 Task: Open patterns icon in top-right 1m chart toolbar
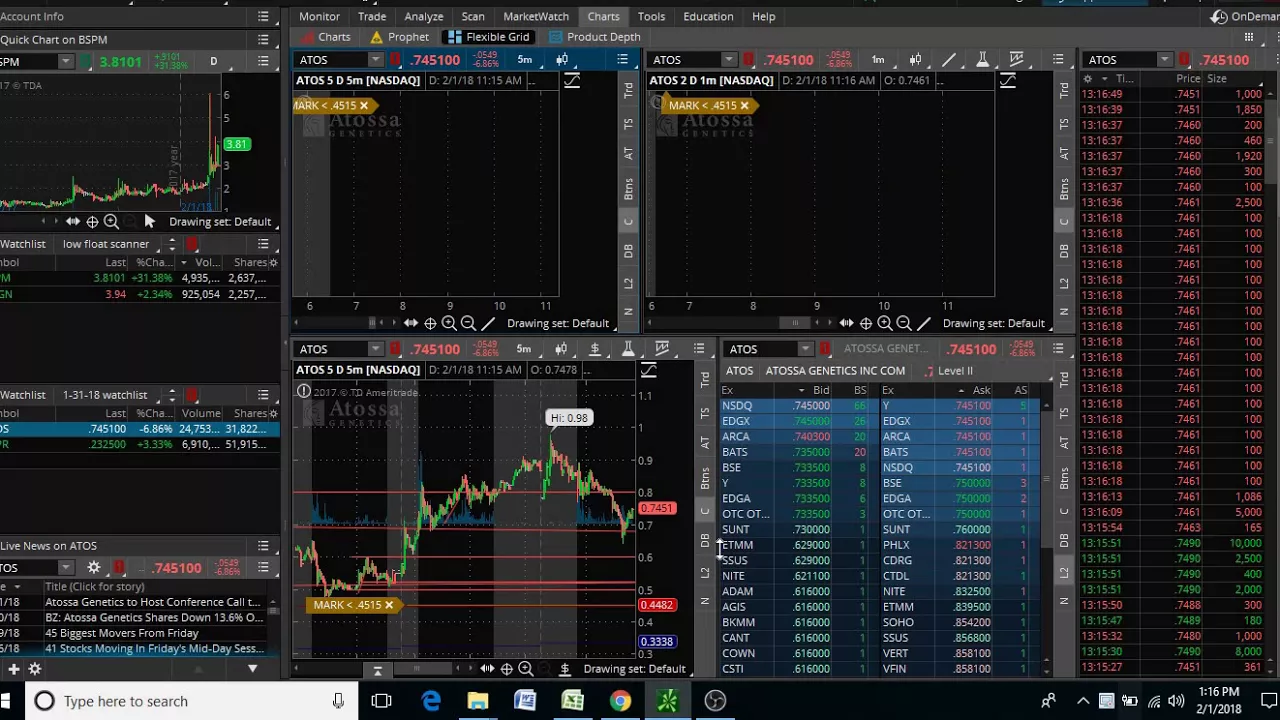point(1017,60)
